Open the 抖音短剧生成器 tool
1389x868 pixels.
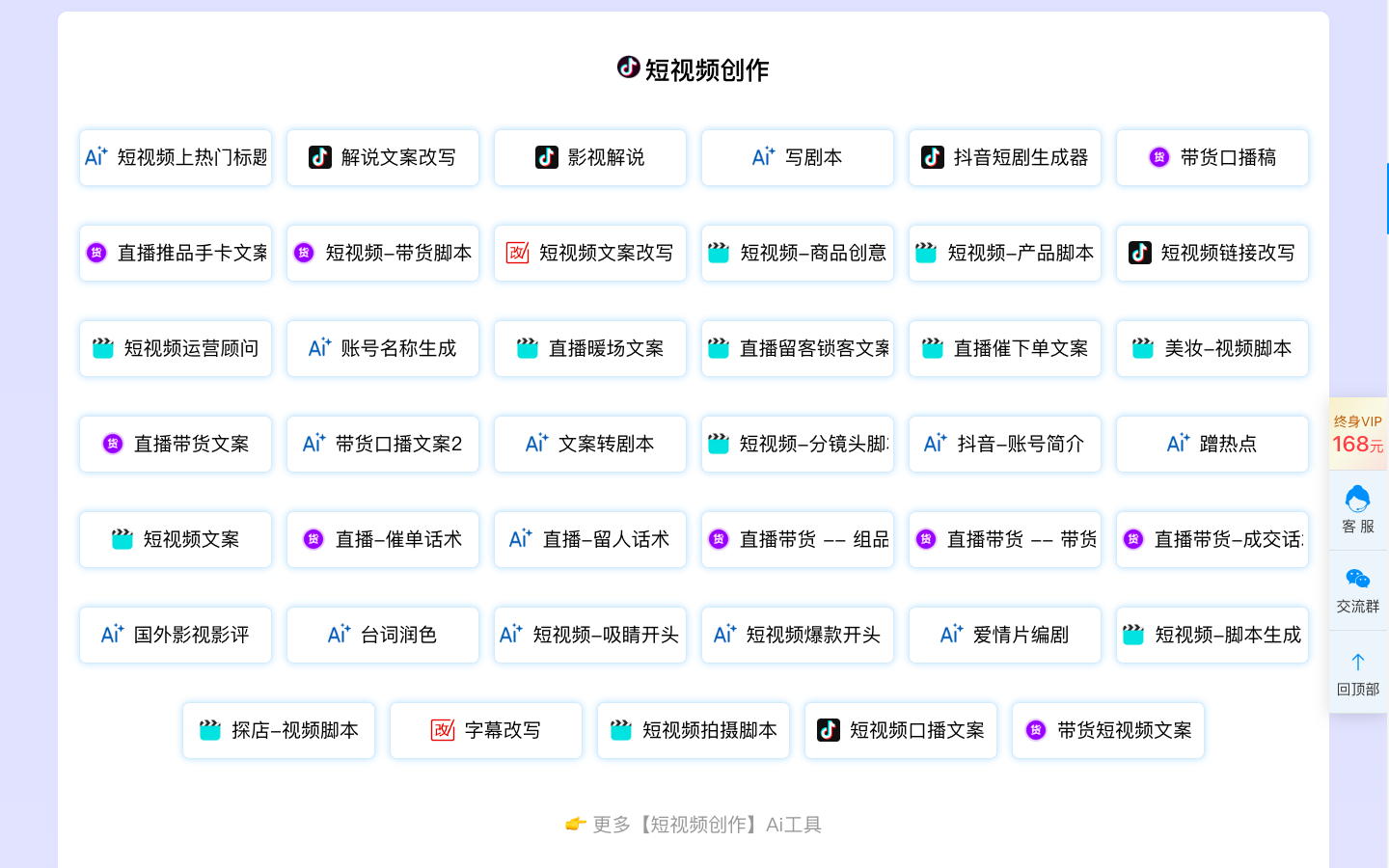click(1004, 157)
